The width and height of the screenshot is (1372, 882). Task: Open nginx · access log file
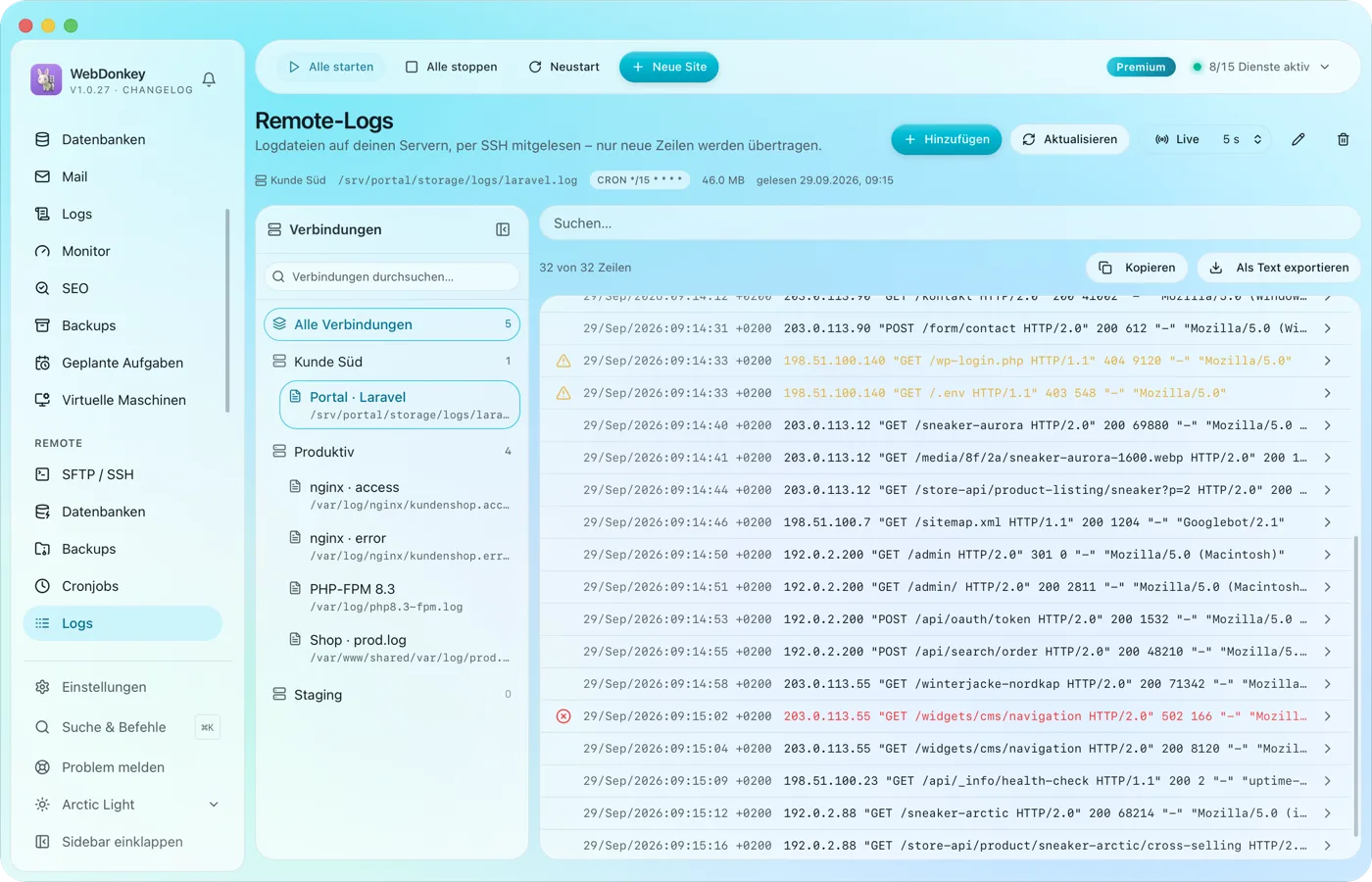click(399, 495)
